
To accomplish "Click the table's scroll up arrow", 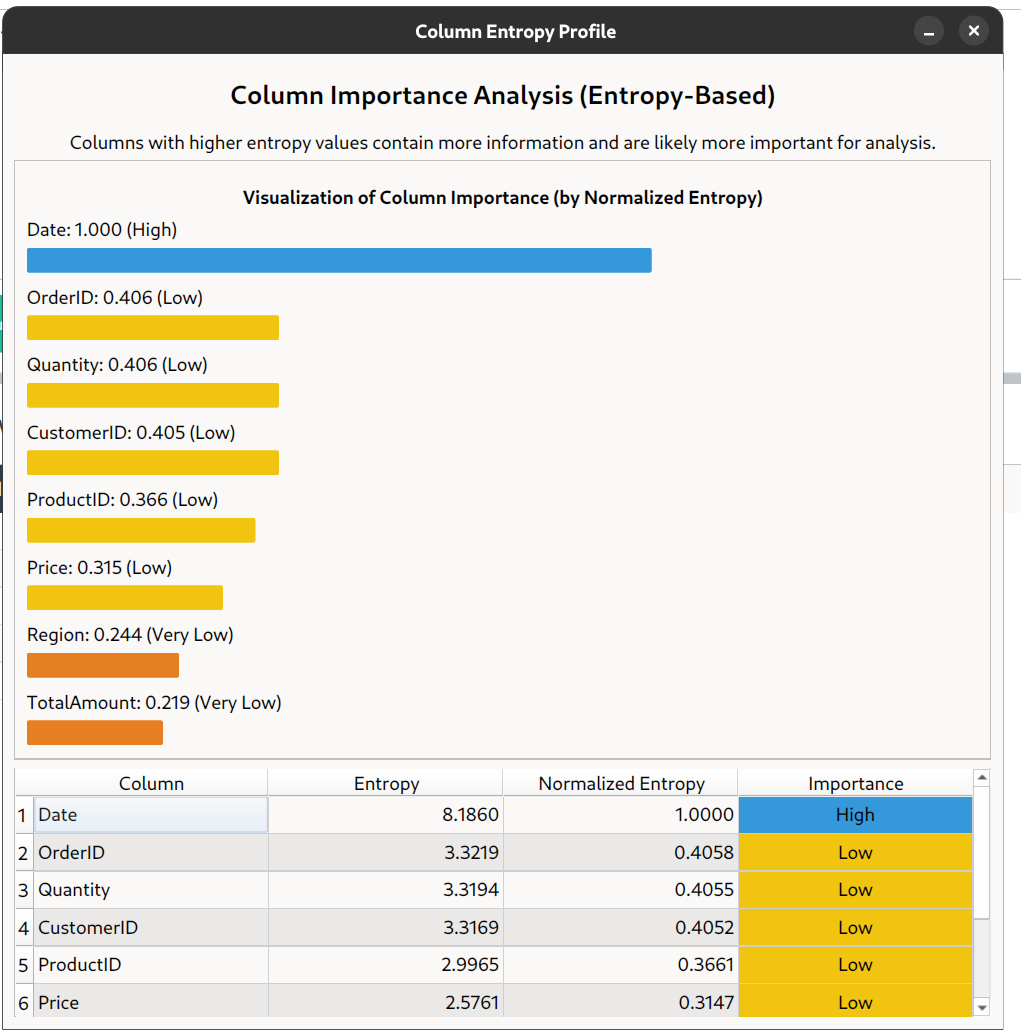I will click(x=981, y=778).
